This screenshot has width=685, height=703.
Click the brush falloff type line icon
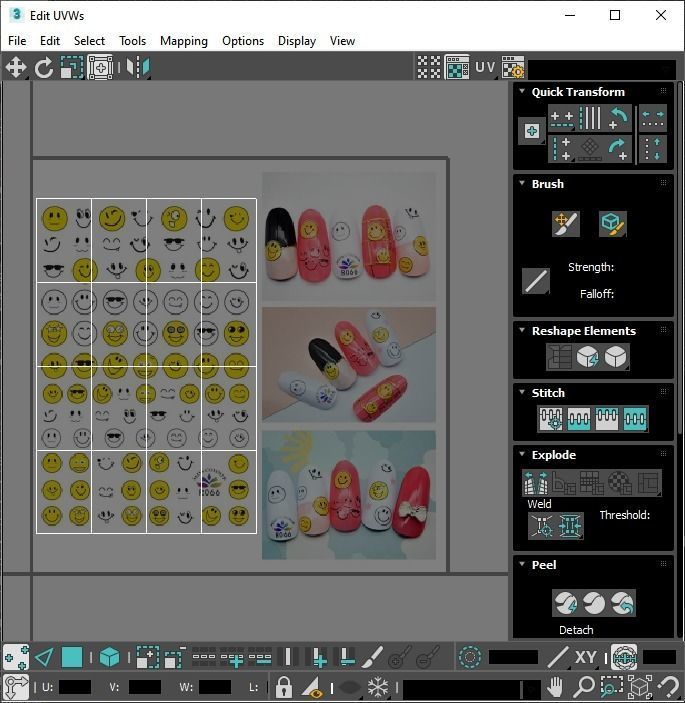point(536,281)
